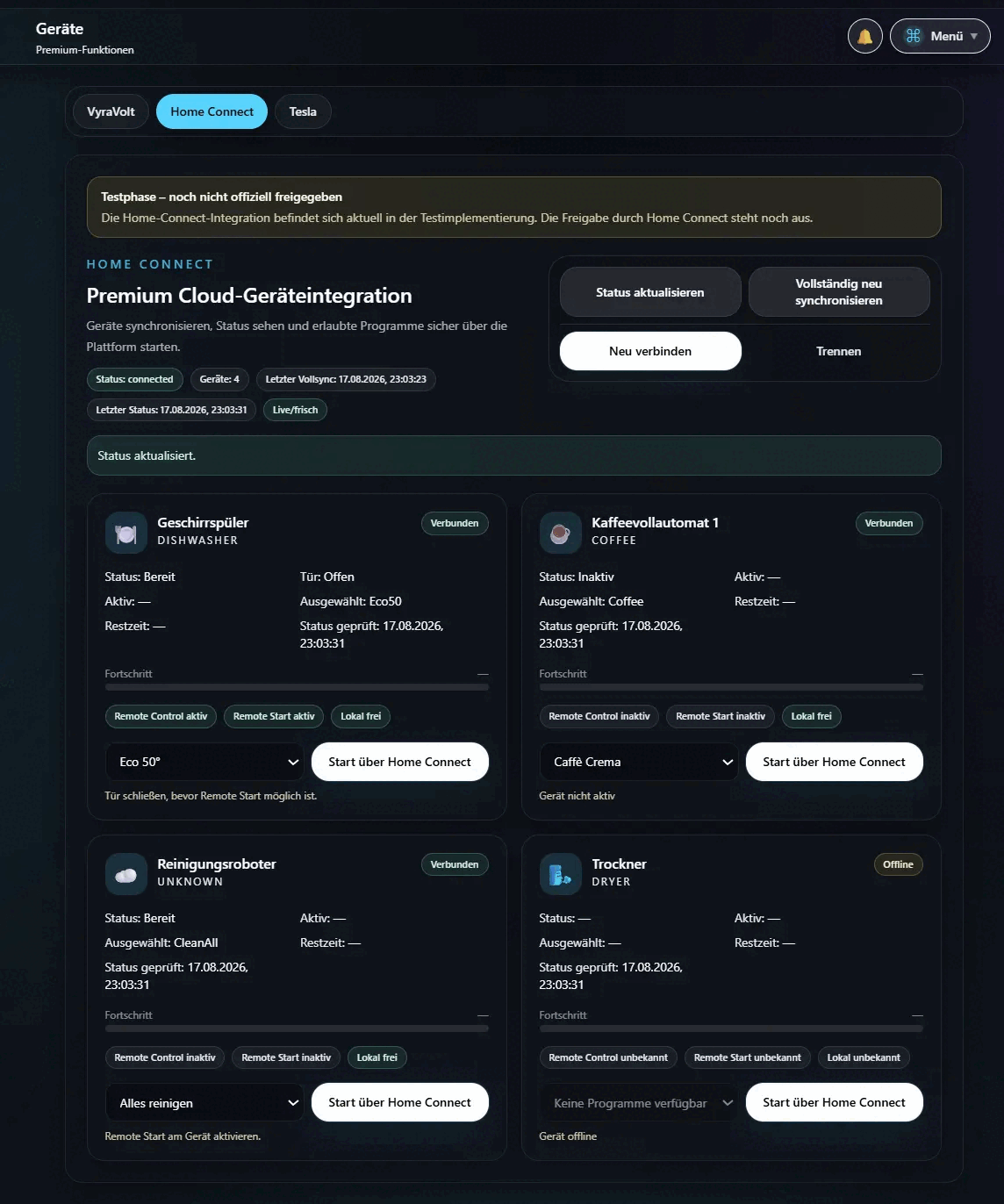This screenshot has width=1004, height=1204.
Task: Click the 'Ausgewählt: CleanAll' text
Action: 161,942
